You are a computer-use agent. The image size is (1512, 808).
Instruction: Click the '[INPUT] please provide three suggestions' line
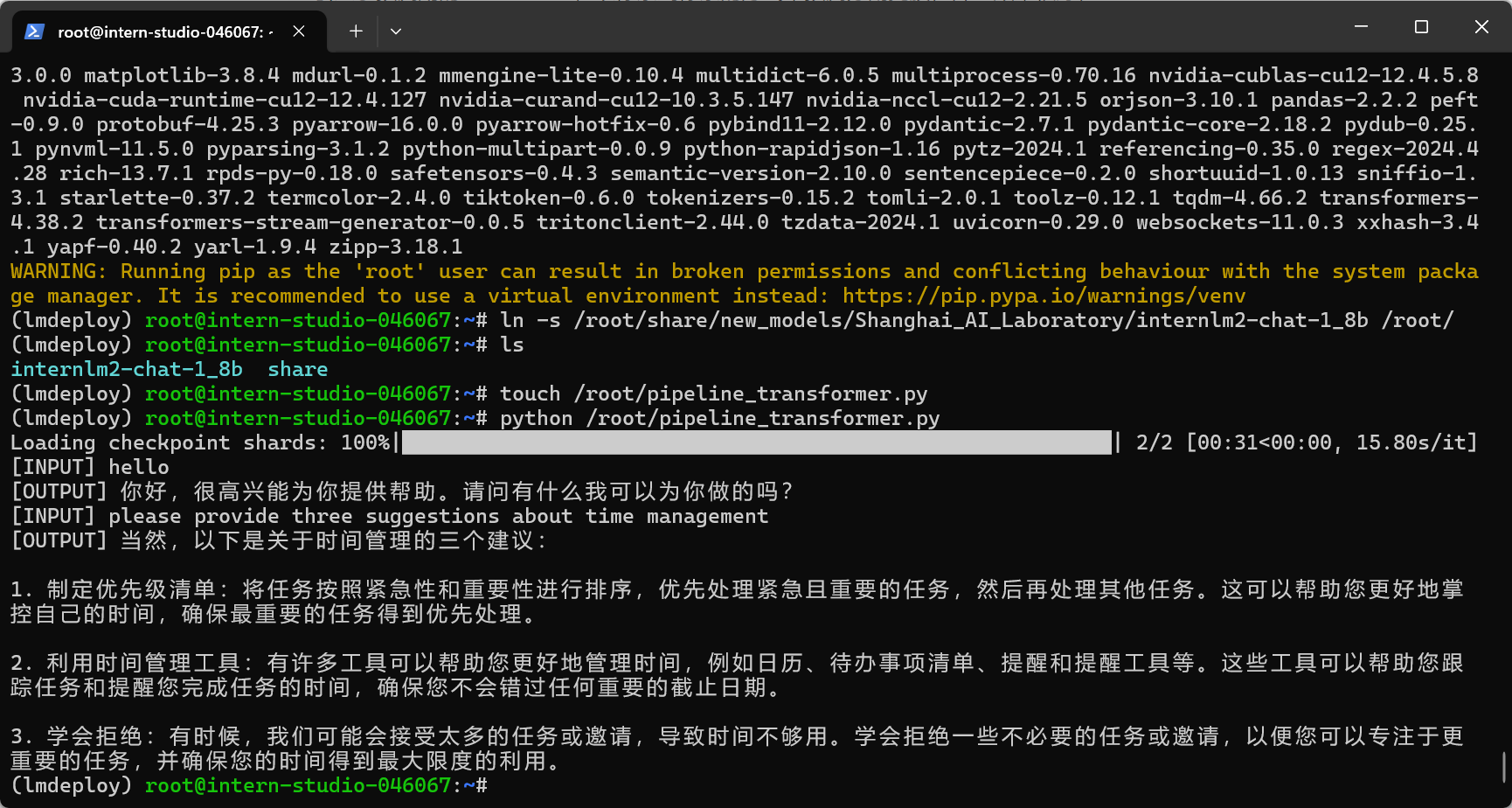pyautogui.click(x=390, y=517)
